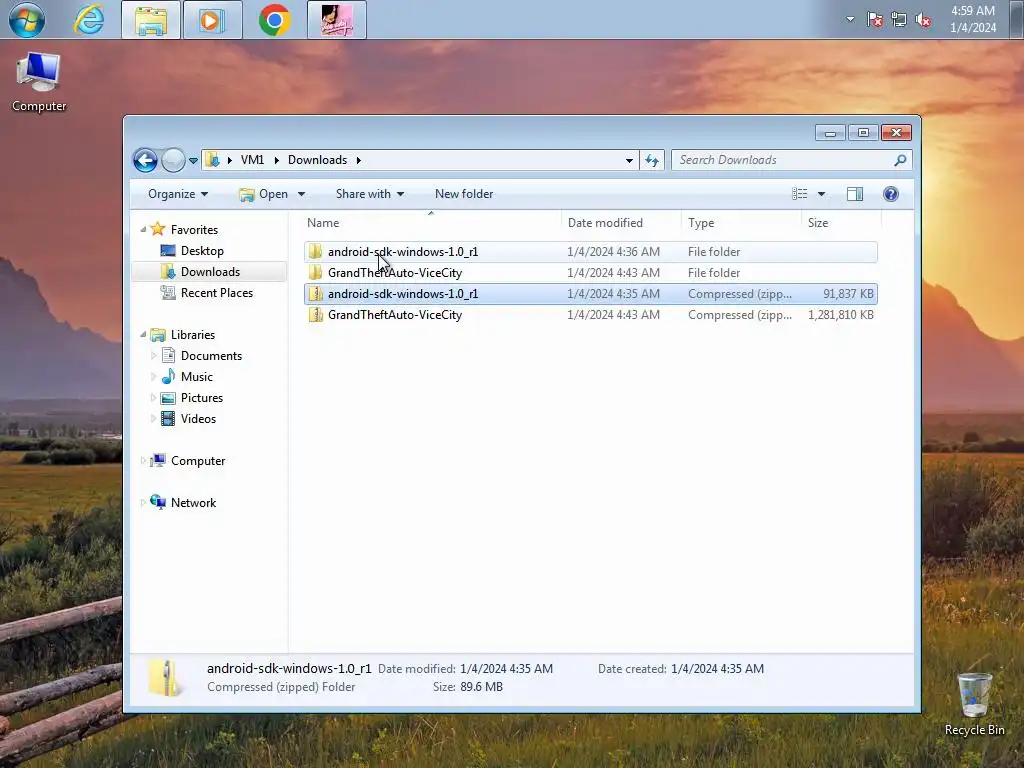Expand the Computer tree node
The image size is (1024, 768).
[143, 460]
